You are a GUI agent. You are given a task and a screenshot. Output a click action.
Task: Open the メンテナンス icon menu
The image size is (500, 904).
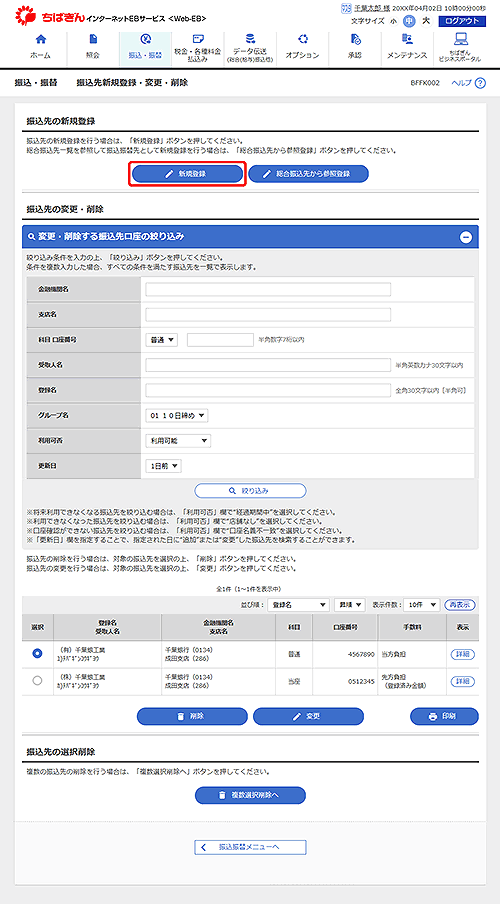tap(407, 40)
